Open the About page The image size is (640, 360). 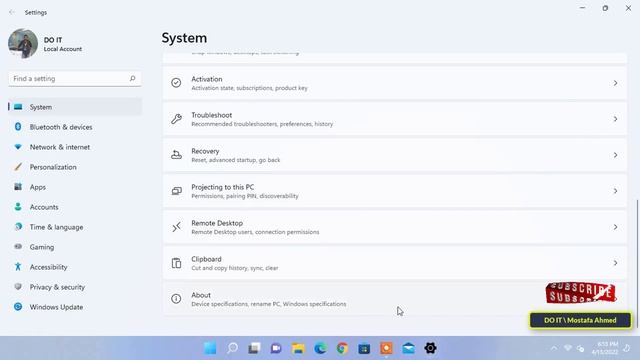tap(395, 299)
